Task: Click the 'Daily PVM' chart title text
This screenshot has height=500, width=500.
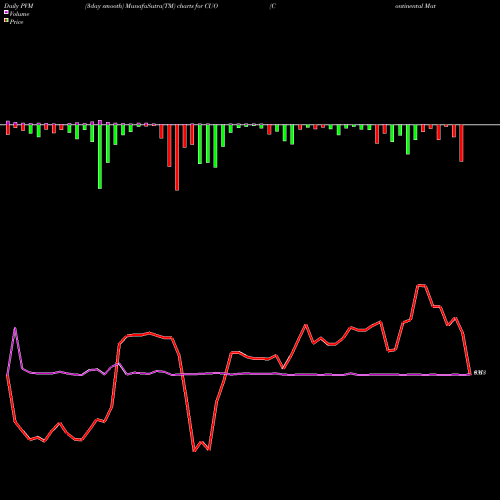Action: [19, 6]
